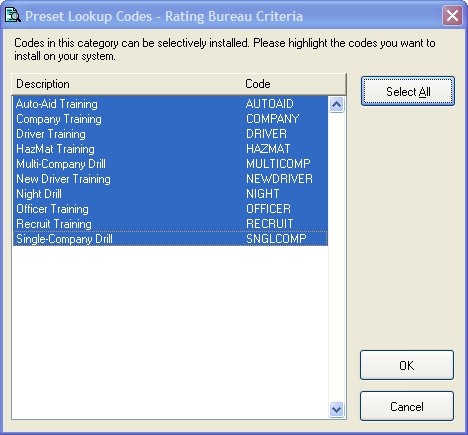Select the Recruit Training entry

pyautogui.click(x=170, y=224)
